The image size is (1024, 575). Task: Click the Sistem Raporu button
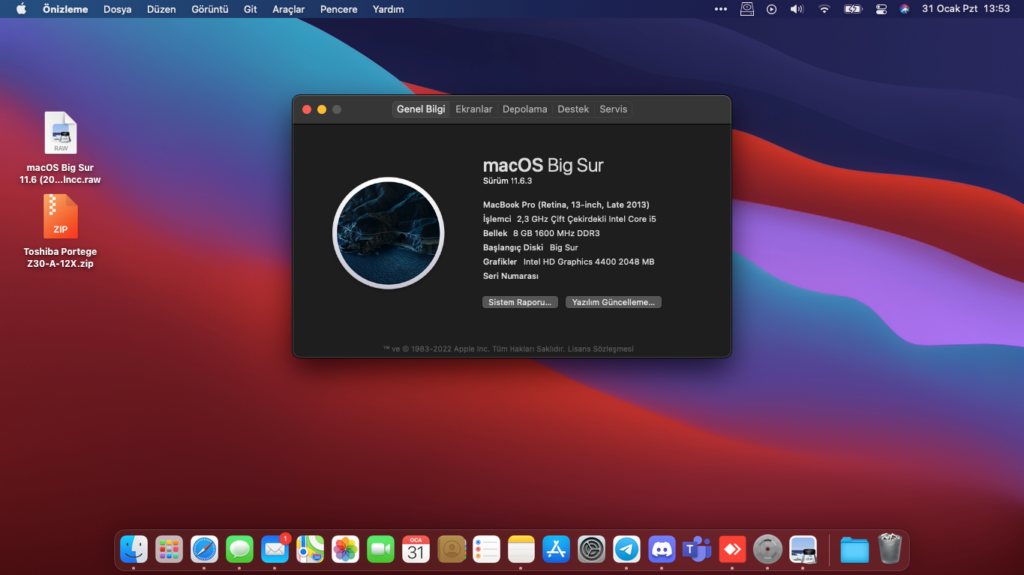point(520,302)
